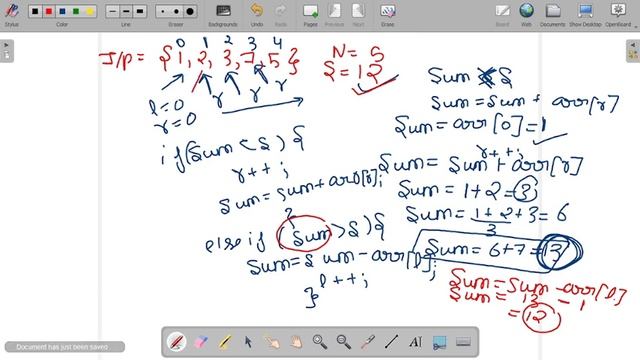640x360 pixels.
Task: Undo the last stroke
Action: (x=256, y=15)
